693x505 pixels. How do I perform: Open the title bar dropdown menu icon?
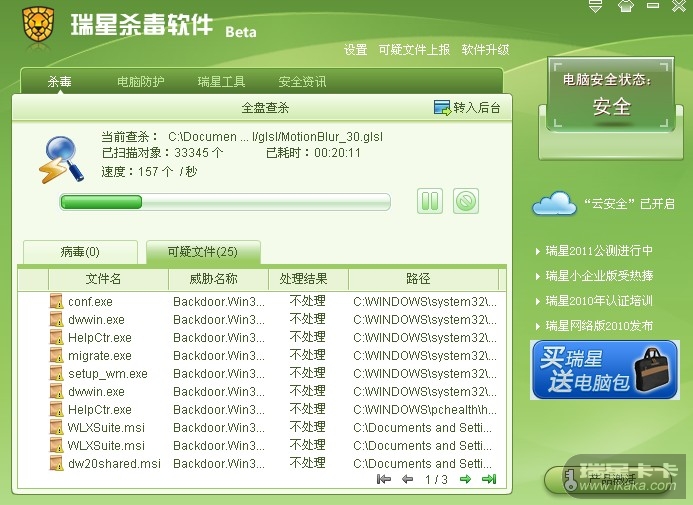click(x=595, y=6)
